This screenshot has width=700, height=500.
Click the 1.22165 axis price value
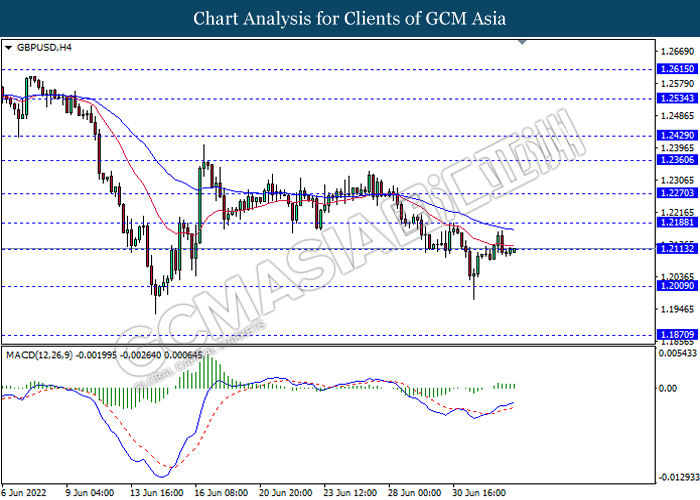point(677,212)
